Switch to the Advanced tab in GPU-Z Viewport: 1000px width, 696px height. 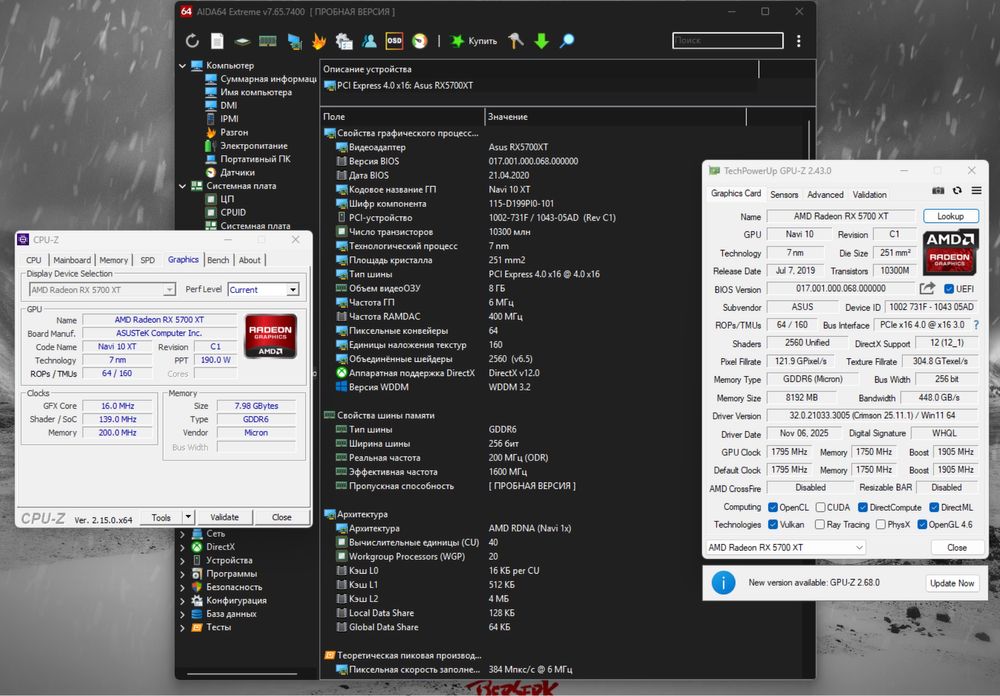click(825, 195)
